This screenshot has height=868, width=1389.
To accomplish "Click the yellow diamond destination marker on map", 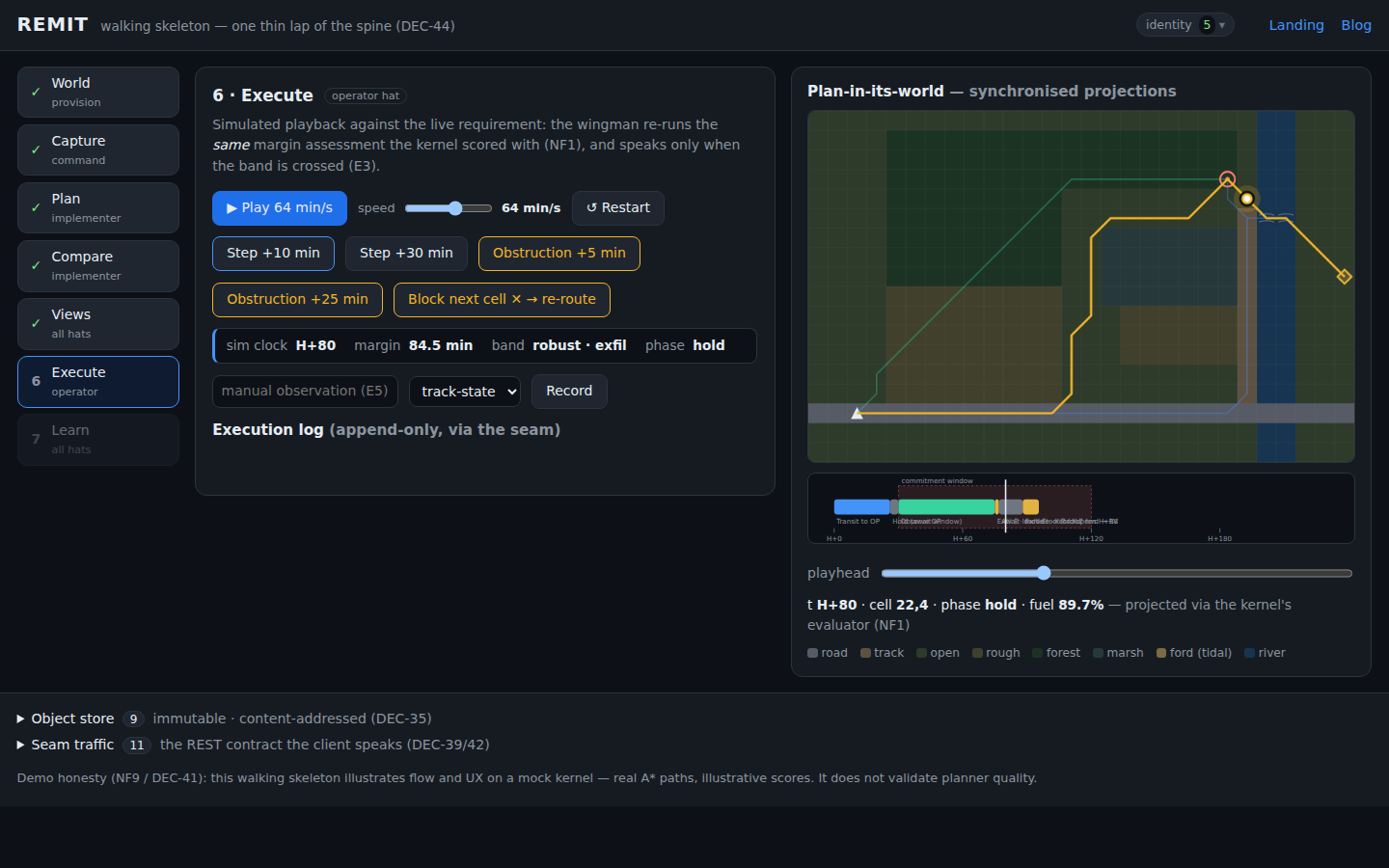I will (1345, 277).
